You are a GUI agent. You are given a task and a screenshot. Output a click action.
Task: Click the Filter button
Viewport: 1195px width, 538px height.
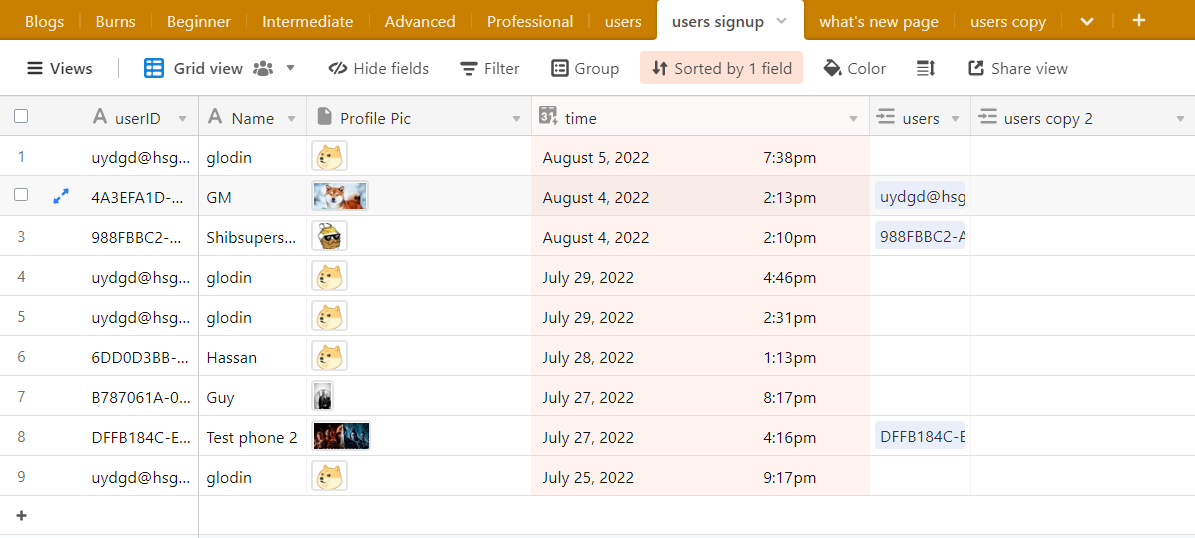pyautogui.click(x=490, y=69)
